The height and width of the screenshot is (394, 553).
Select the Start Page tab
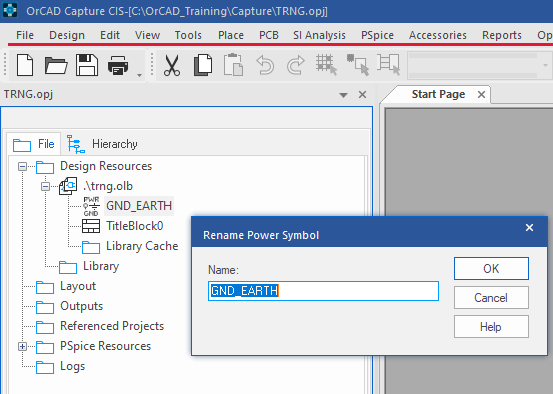coord(438,94)
